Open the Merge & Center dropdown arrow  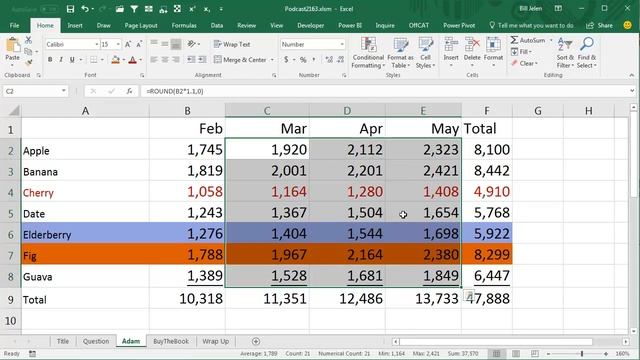click(272, 60)
